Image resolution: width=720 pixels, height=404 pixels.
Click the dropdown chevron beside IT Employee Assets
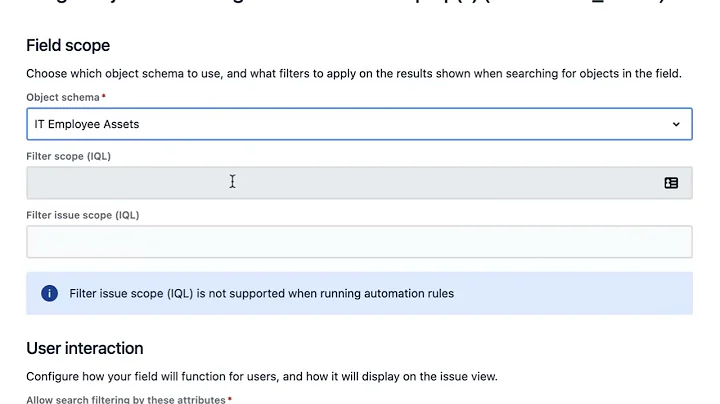(x=676, y=124)
